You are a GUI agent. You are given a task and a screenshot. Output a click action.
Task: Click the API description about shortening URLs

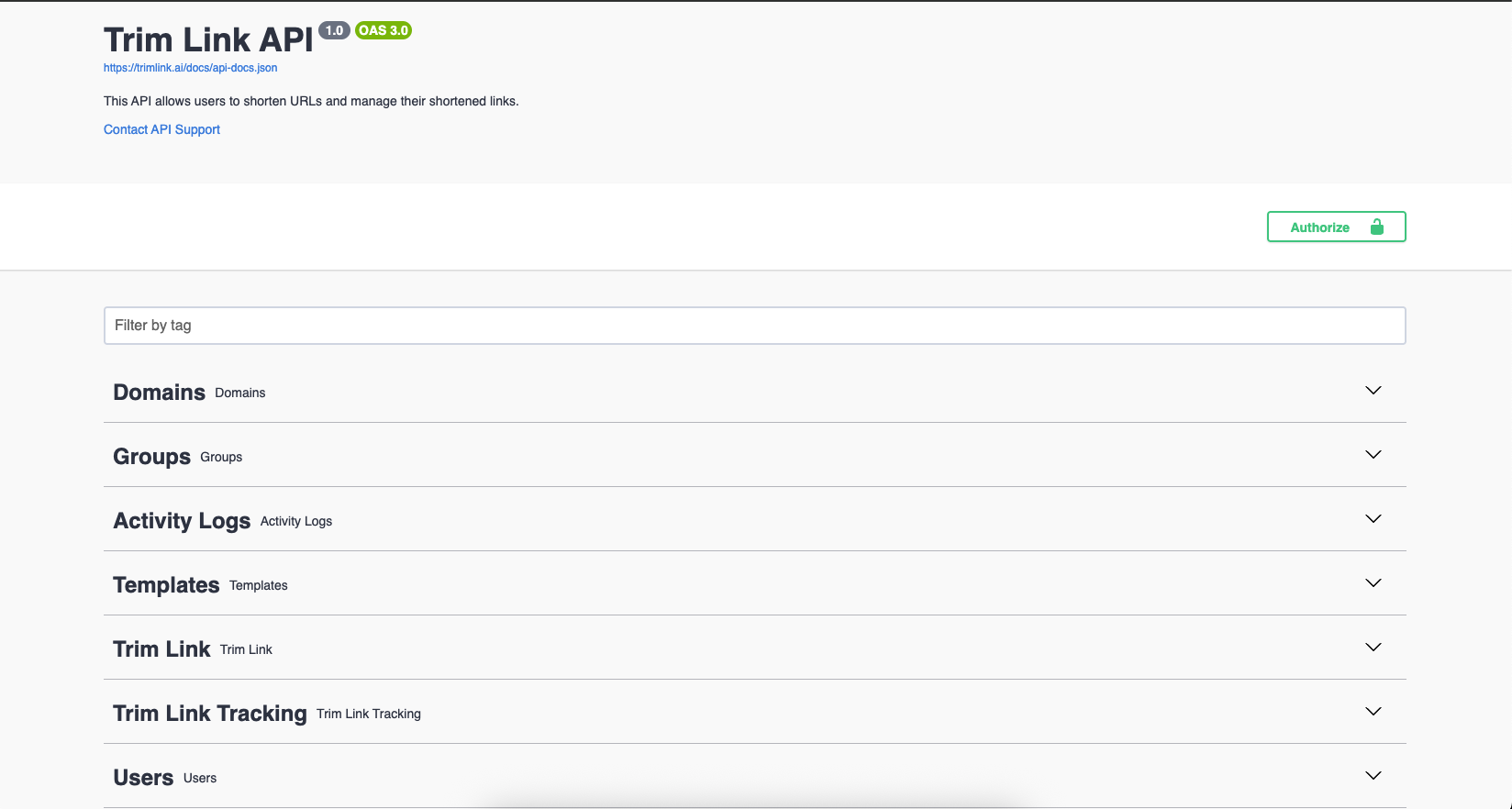click(311, 101)
